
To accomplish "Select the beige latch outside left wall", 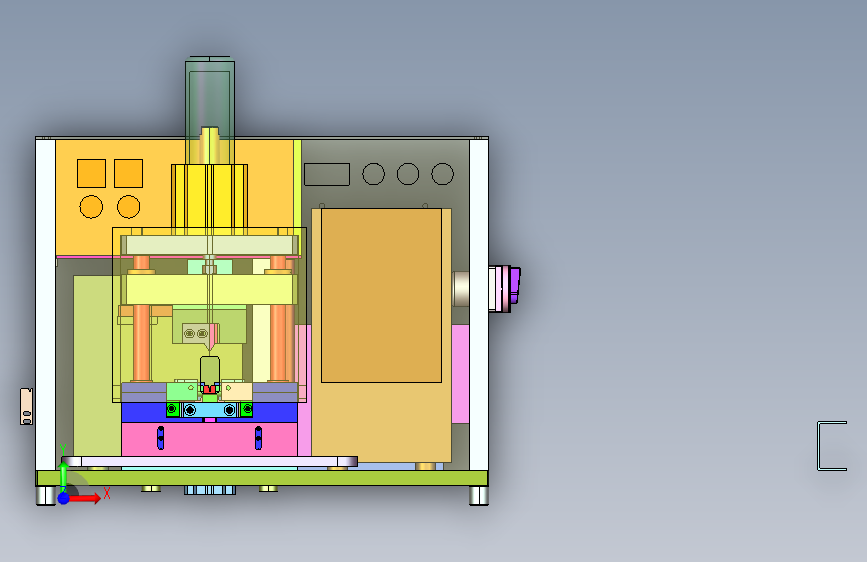I will (27, 407).
